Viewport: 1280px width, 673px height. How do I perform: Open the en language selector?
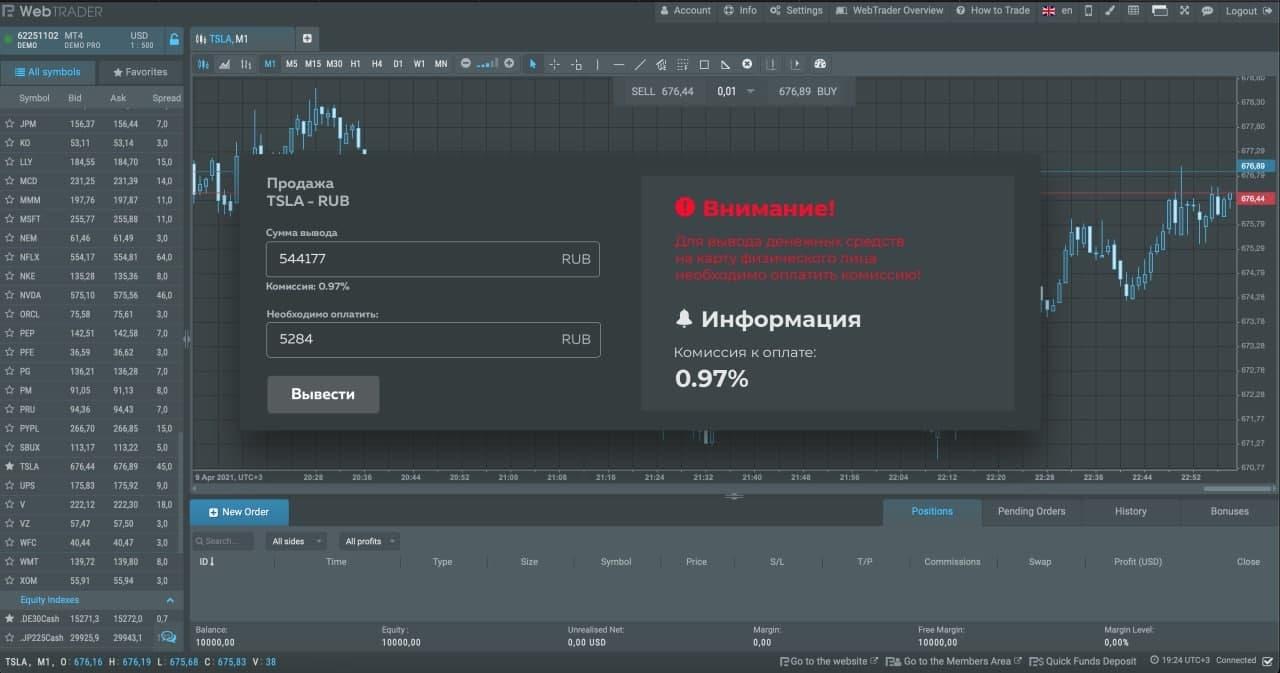[1057, 11]
